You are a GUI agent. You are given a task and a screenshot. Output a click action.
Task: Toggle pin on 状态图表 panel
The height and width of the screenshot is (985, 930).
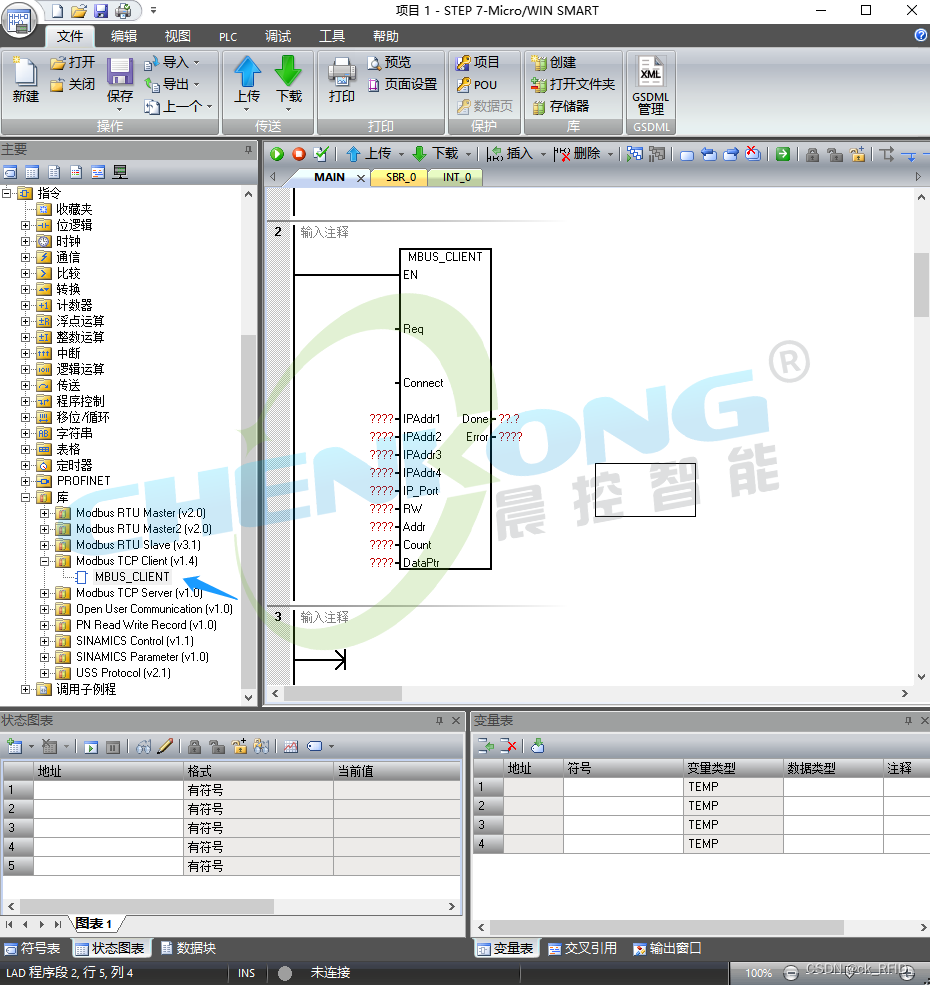pos(439,721)
